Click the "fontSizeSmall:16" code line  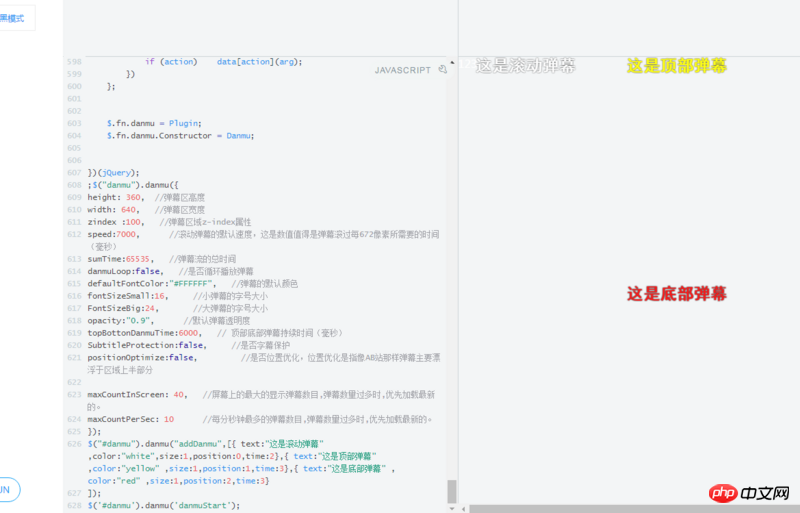pyautogui.click(x=178, y=296)
